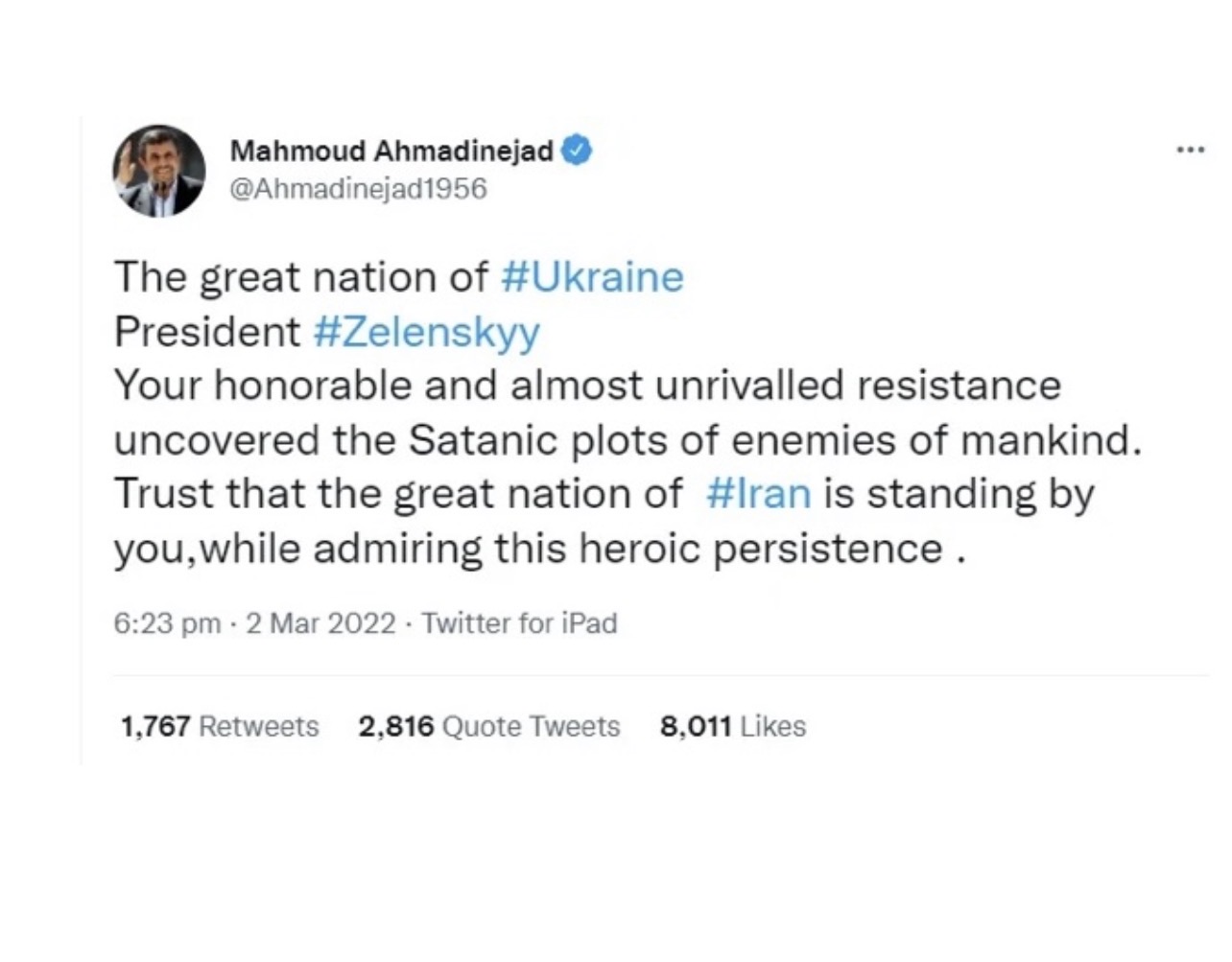Click the blue verified badge
This screenshot has width=1232, height=962.
(x=577, y=151)
